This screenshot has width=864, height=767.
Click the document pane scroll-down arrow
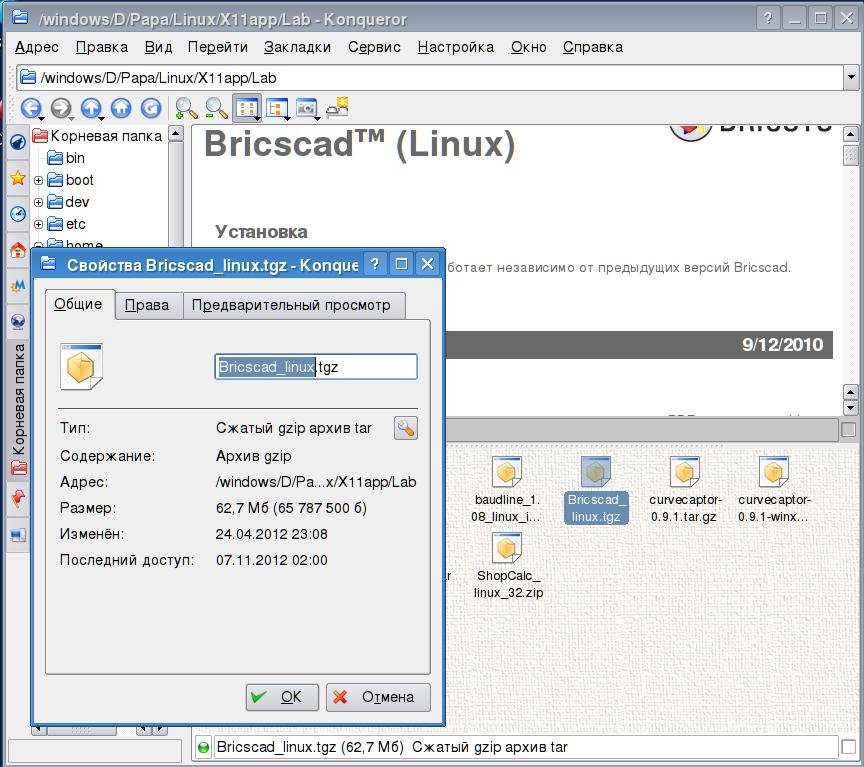pos(850,408)
